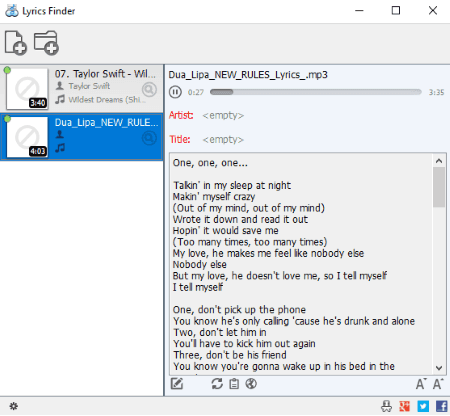Select the Taylor Swift Wildest Dreams track
Viewport: 450px width, 416px height.
[81, 89]
